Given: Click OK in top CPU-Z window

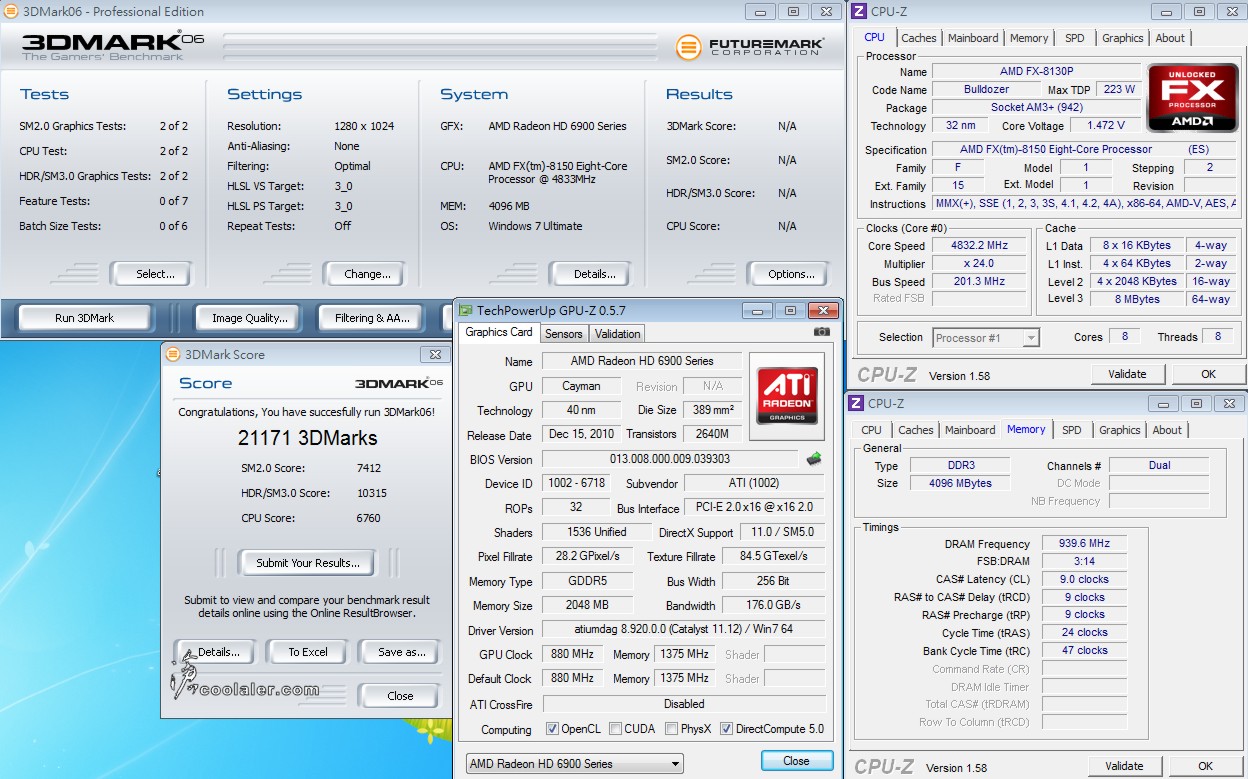Looking at the screenshot, I should (x=1208, y=374).
